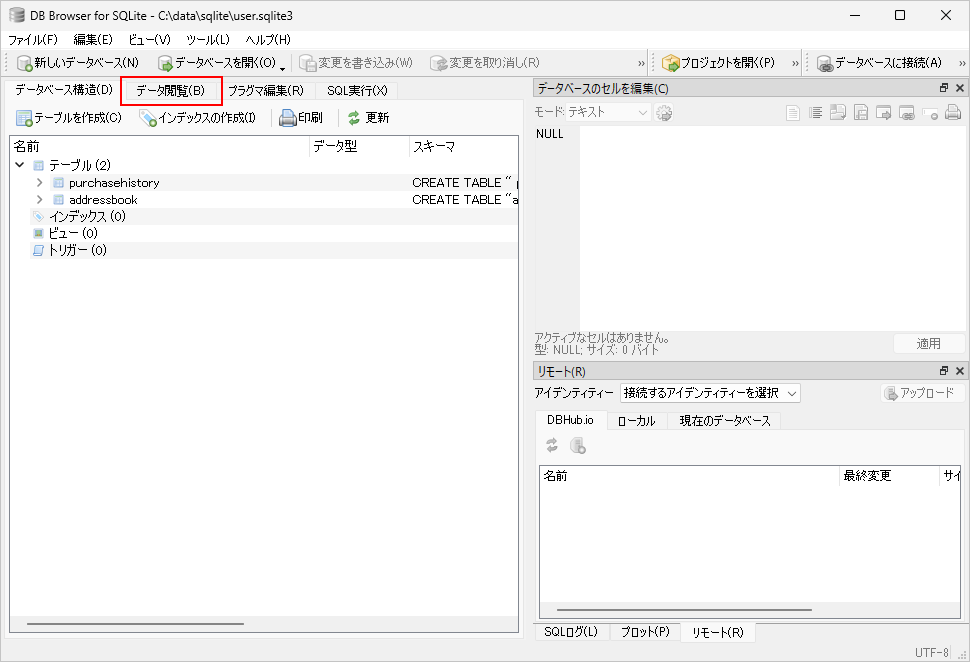
Task: Open the ファイル(F) menu
Action: click(33, 40)
